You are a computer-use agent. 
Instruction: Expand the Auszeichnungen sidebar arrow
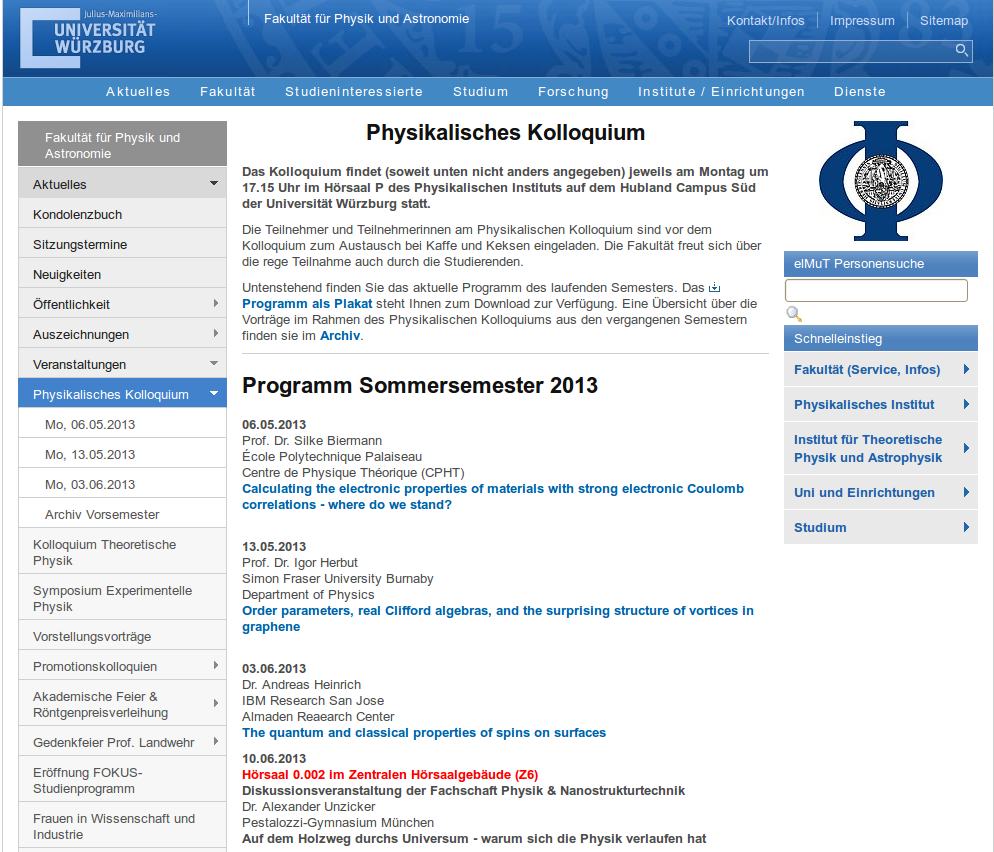tap(216, 333)
